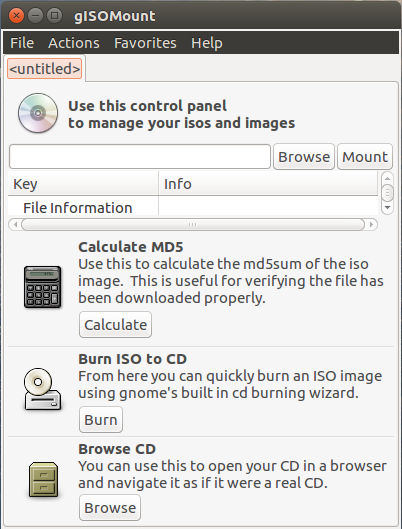This screenshot has width=402, height=529.
Task: Click the Mount button
Action: click(x=365, y=157)
